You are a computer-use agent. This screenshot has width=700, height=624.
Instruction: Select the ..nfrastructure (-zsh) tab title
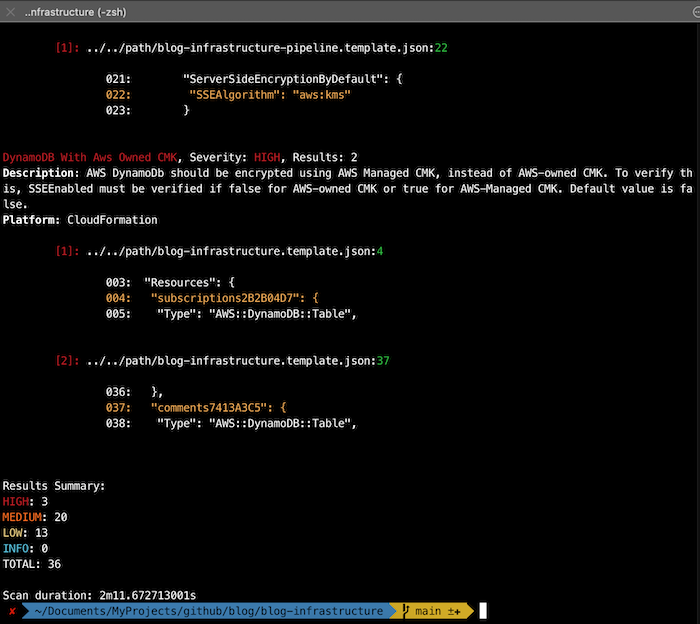point(75,12)
